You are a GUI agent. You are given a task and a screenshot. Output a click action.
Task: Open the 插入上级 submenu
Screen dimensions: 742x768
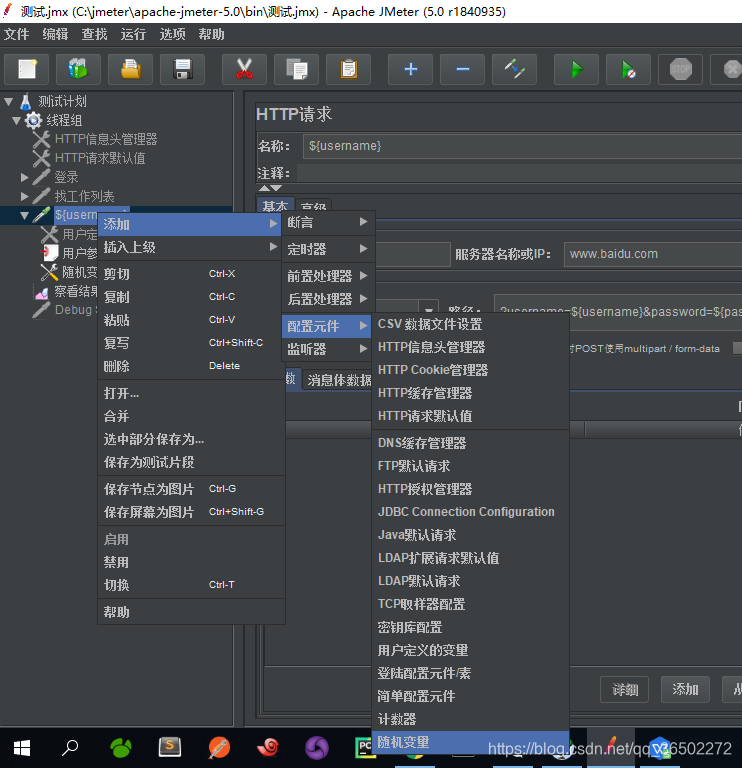pos(191,247)
